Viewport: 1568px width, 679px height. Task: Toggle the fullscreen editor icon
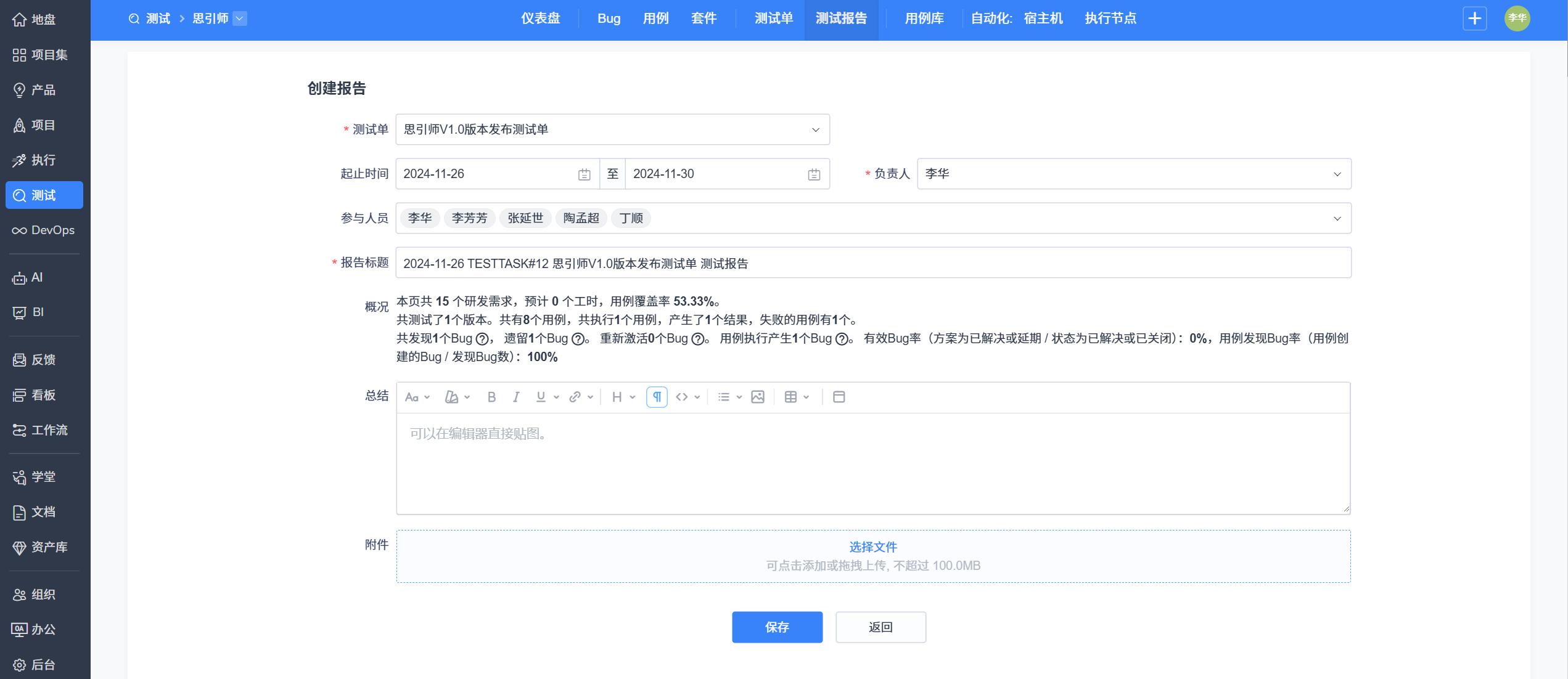point(839,397)
